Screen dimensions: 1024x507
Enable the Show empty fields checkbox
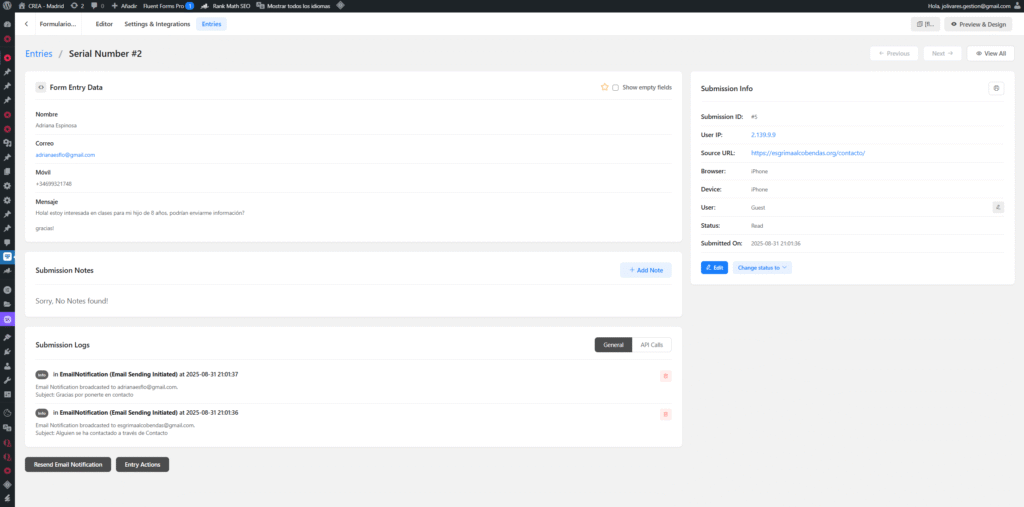pos(615,88)
